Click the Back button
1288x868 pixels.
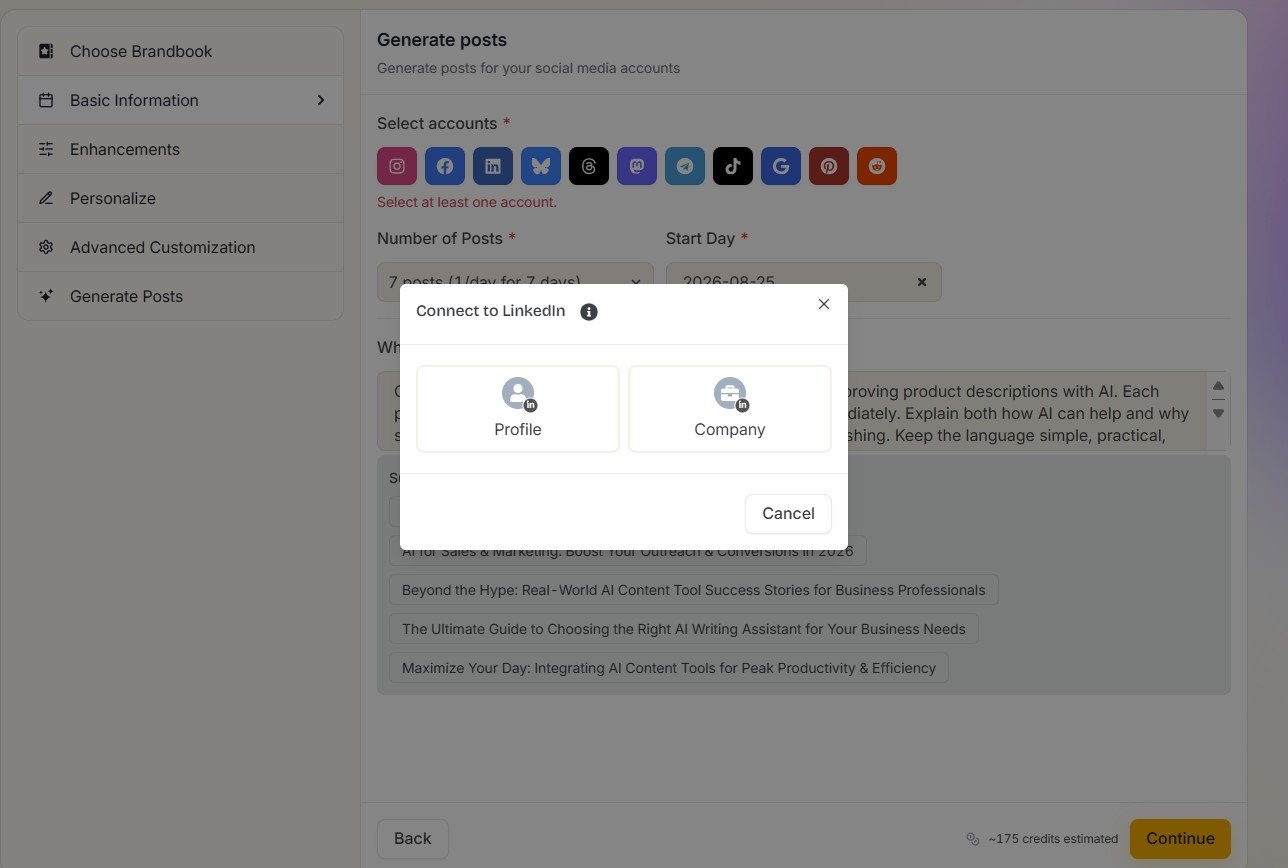click(x=413, y=839)
